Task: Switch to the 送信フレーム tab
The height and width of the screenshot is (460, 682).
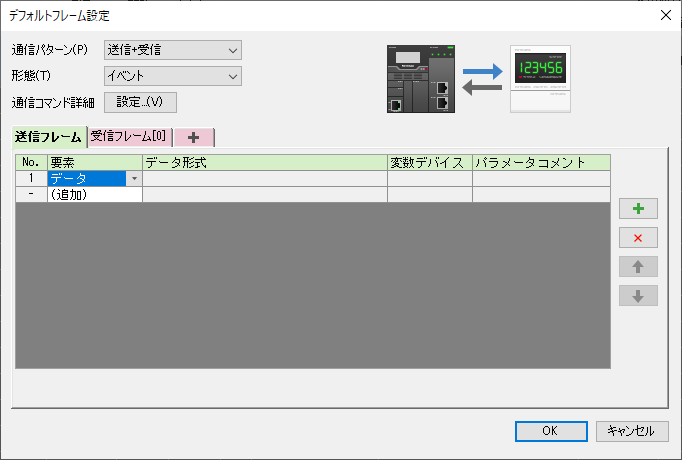Action: pyautogui.click(x=49, y=137)
